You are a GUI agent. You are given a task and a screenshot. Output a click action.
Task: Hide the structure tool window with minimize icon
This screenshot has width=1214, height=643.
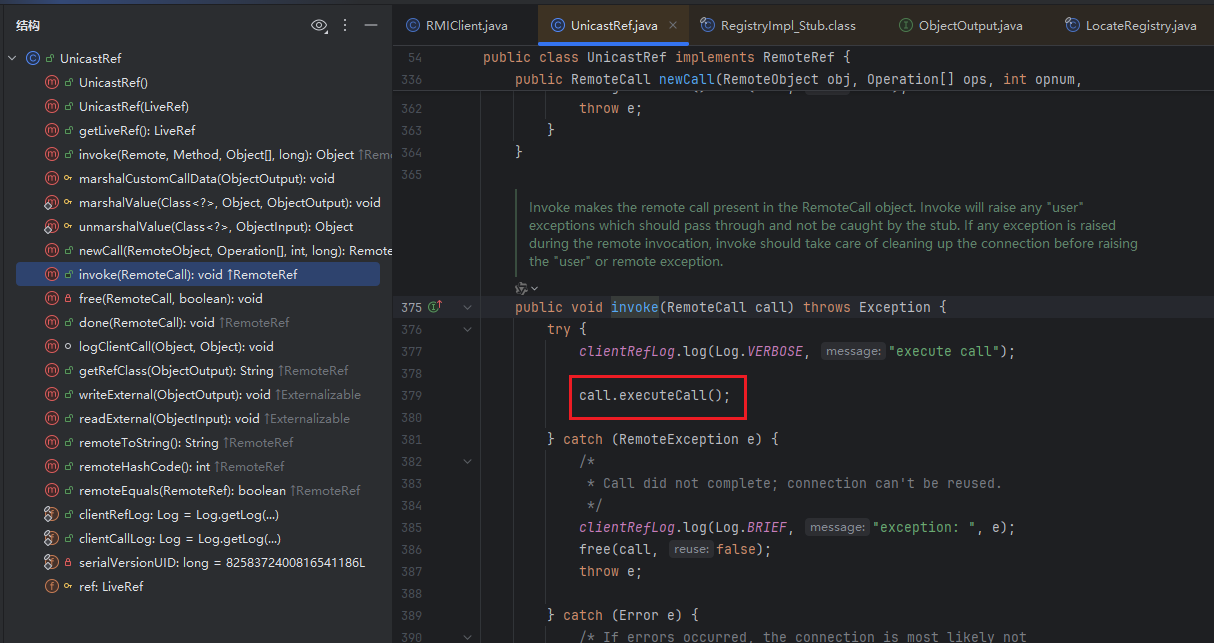pyautogui.click(x=371, y=25)
